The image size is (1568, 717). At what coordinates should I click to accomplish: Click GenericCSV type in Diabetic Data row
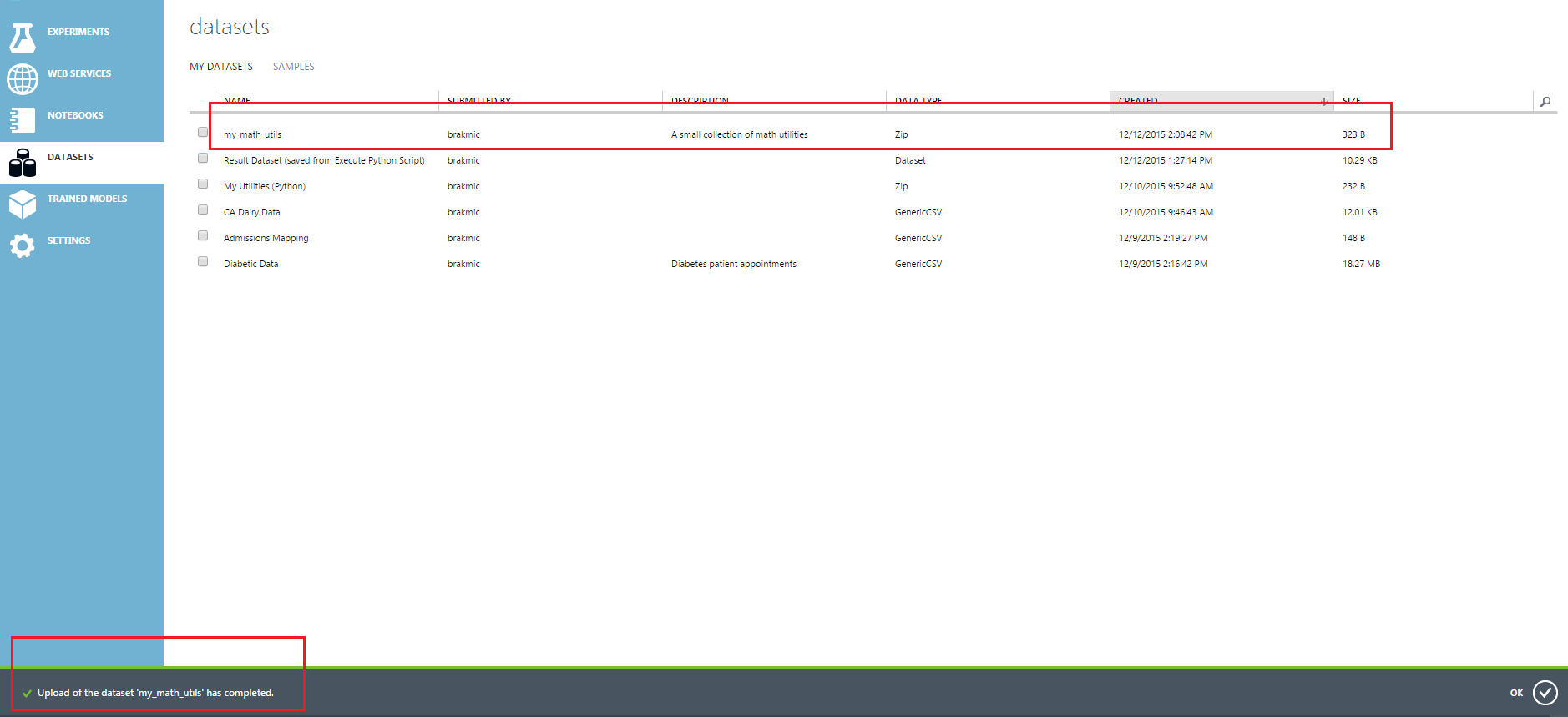coord(918,264)
